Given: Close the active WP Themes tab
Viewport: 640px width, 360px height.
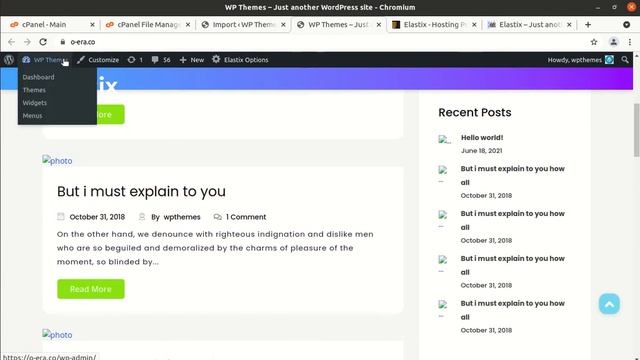Looking at the screenshot, I should point(379,24).
